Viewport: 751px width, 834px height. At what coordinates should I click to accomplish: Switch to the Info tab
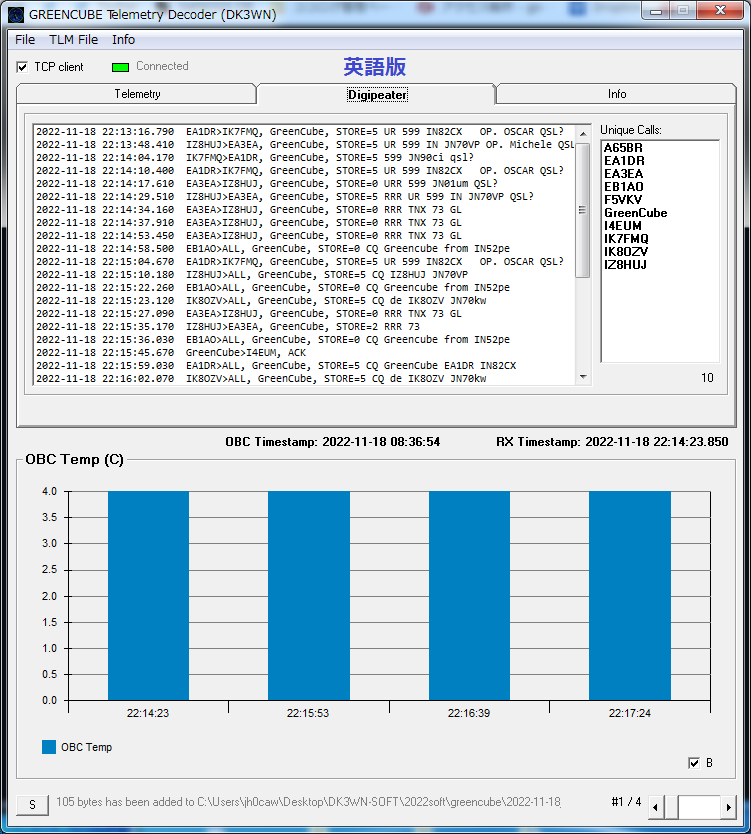pyautogui.click(x=617, y=94)
